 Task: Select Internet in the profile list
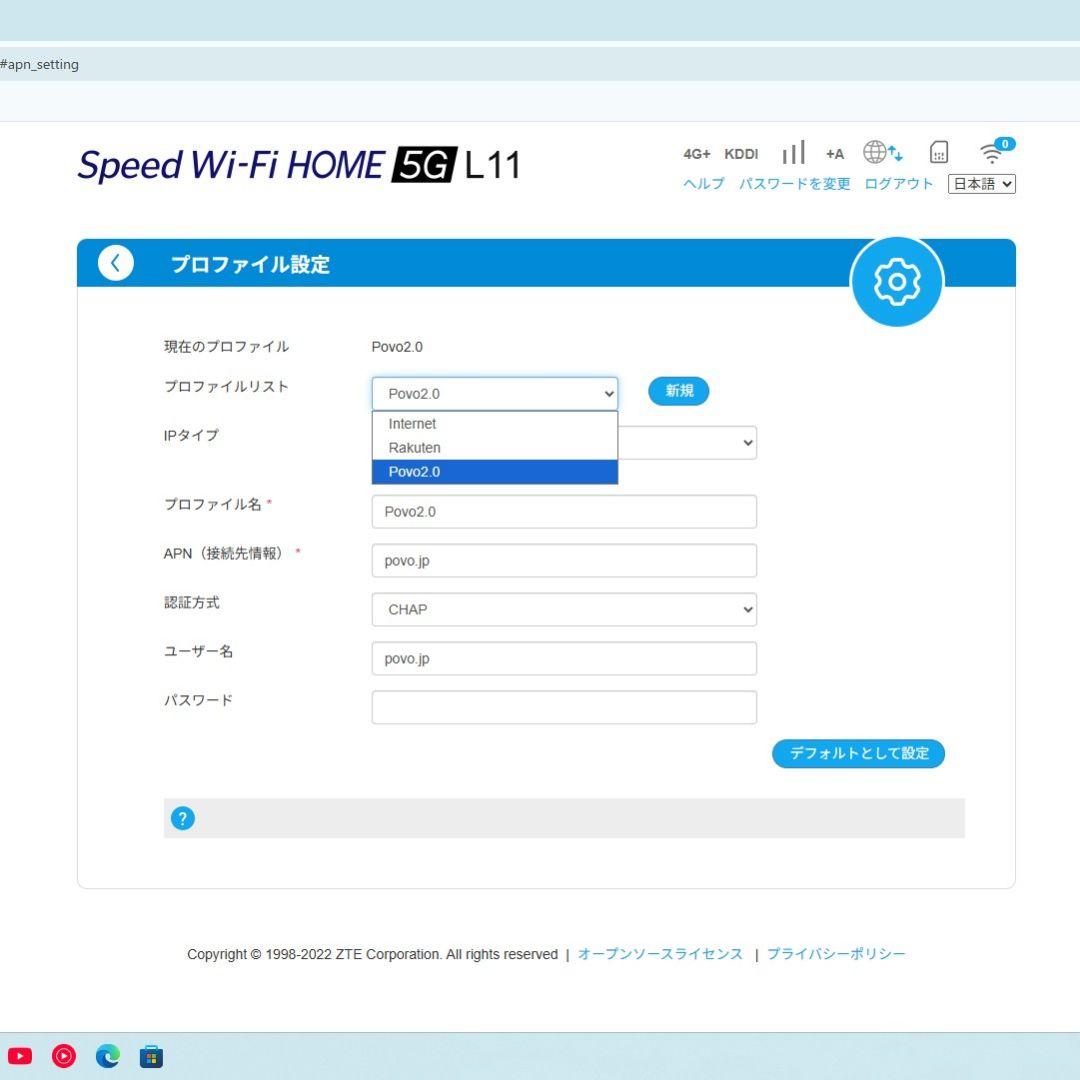point(495,424)
